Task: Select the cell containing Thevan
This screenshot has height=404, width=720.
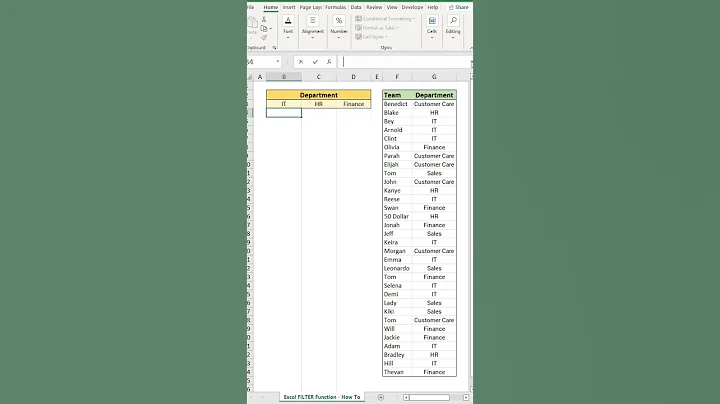Action: coord(397,372)
